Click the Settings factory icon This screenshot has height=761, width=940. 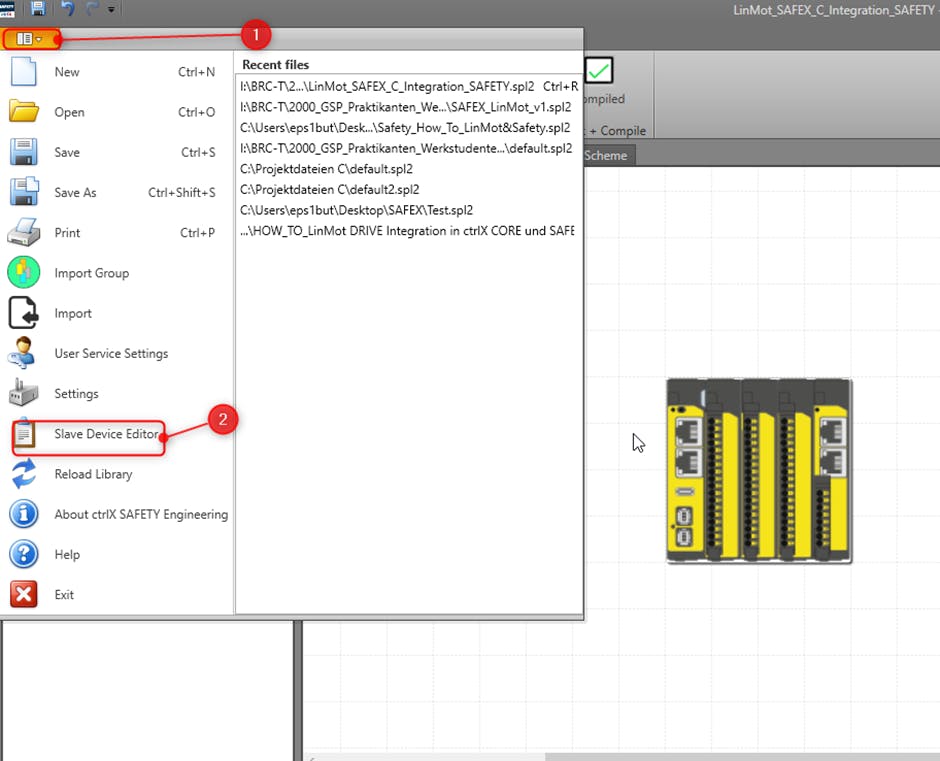point(23,393)
